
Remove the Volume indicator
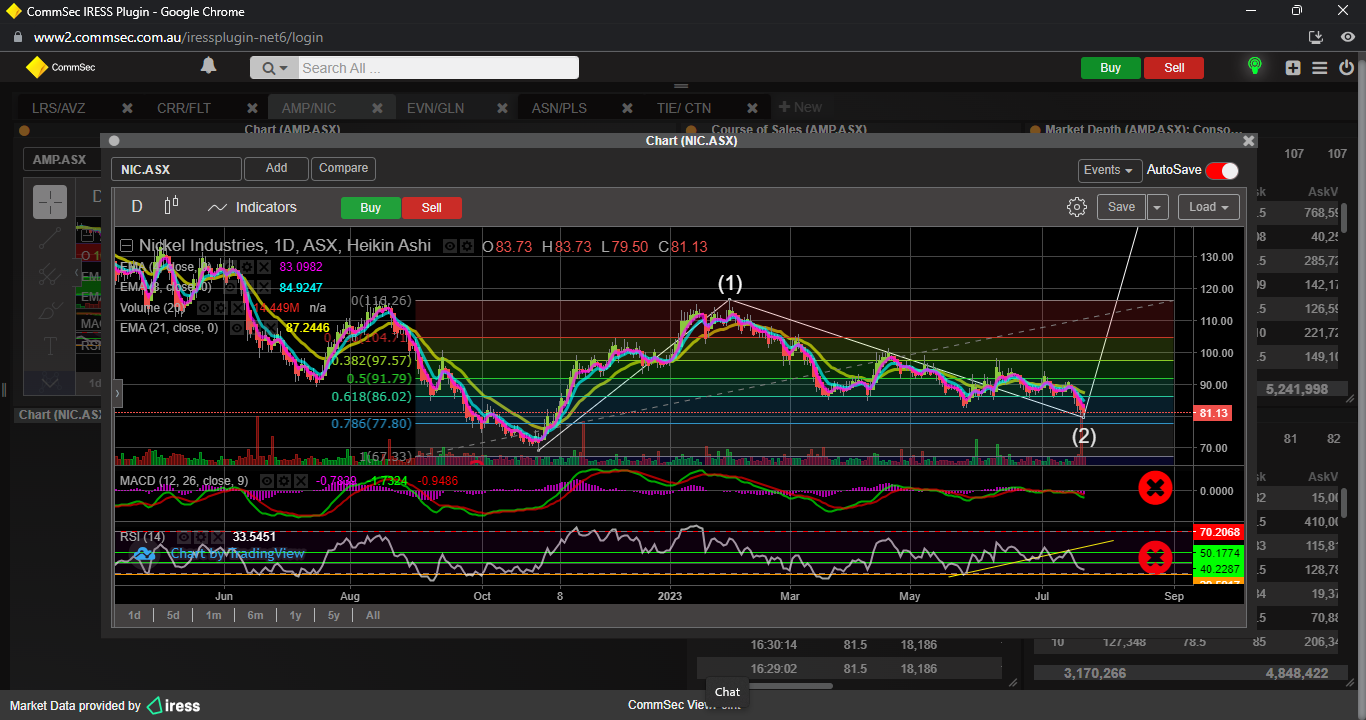(x=238, y=308)
